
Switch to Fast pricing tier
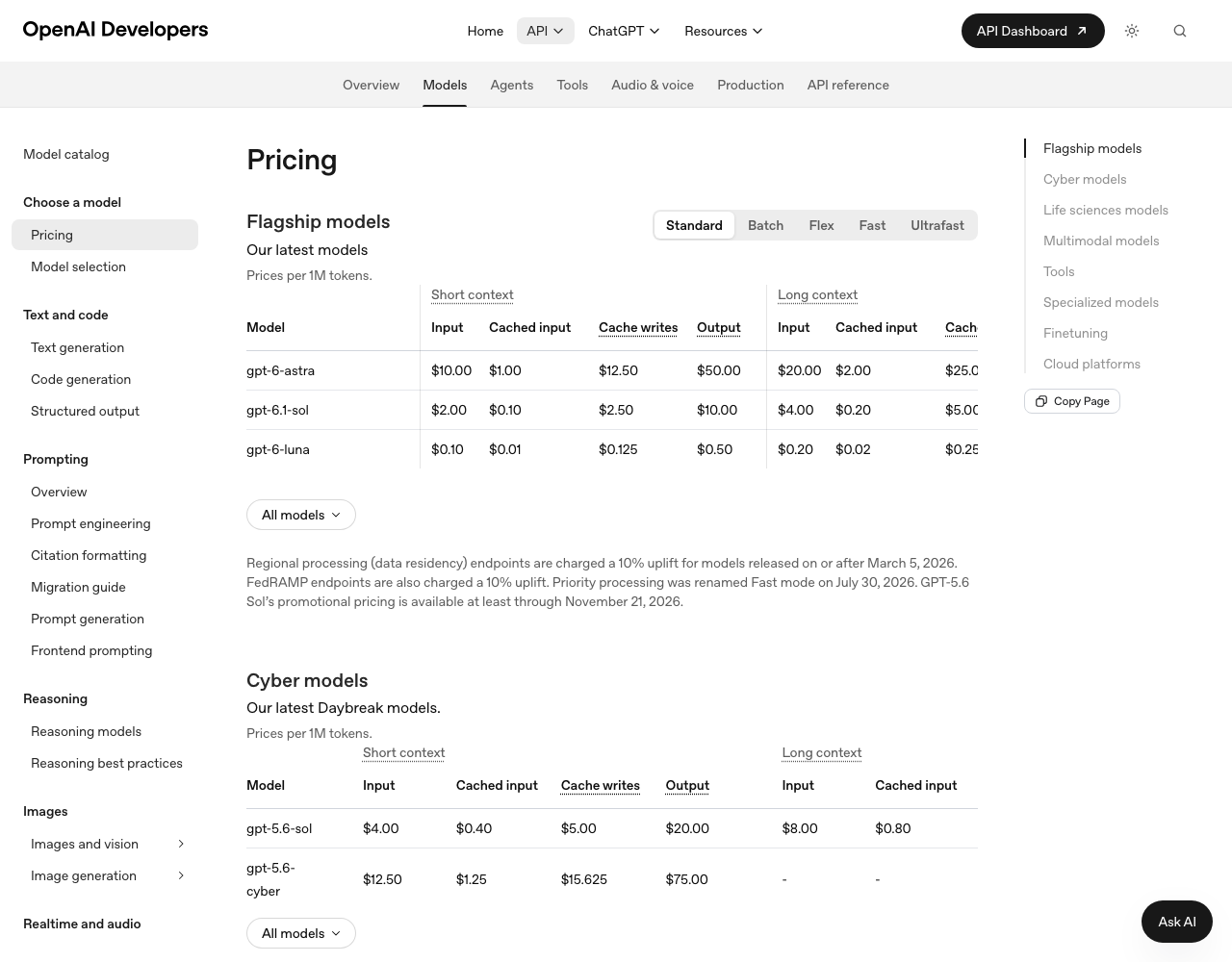coord(872,225)
